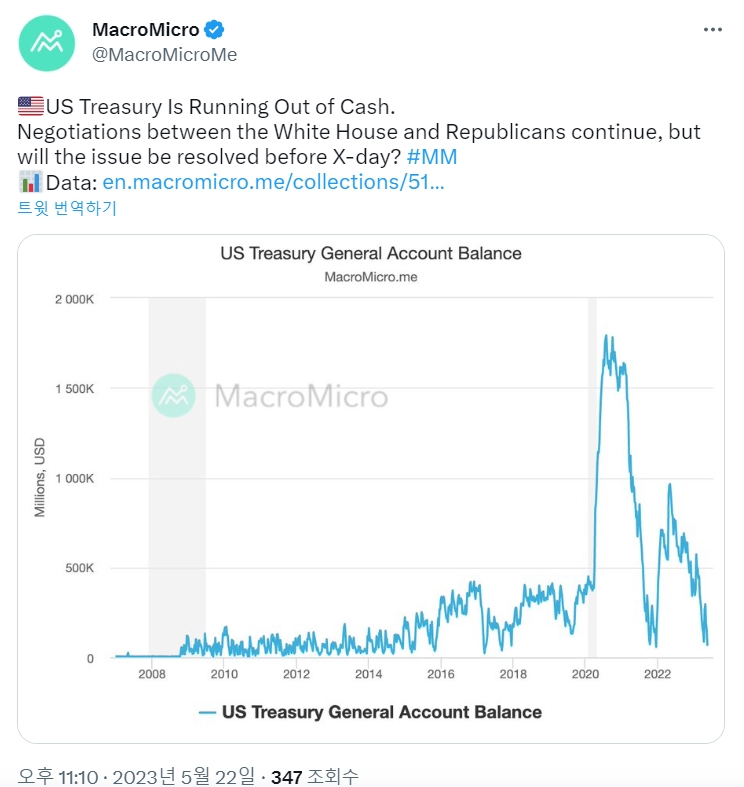Click the MacroMicro.me chart subtitle
The image size is (744, 787).
371,277
